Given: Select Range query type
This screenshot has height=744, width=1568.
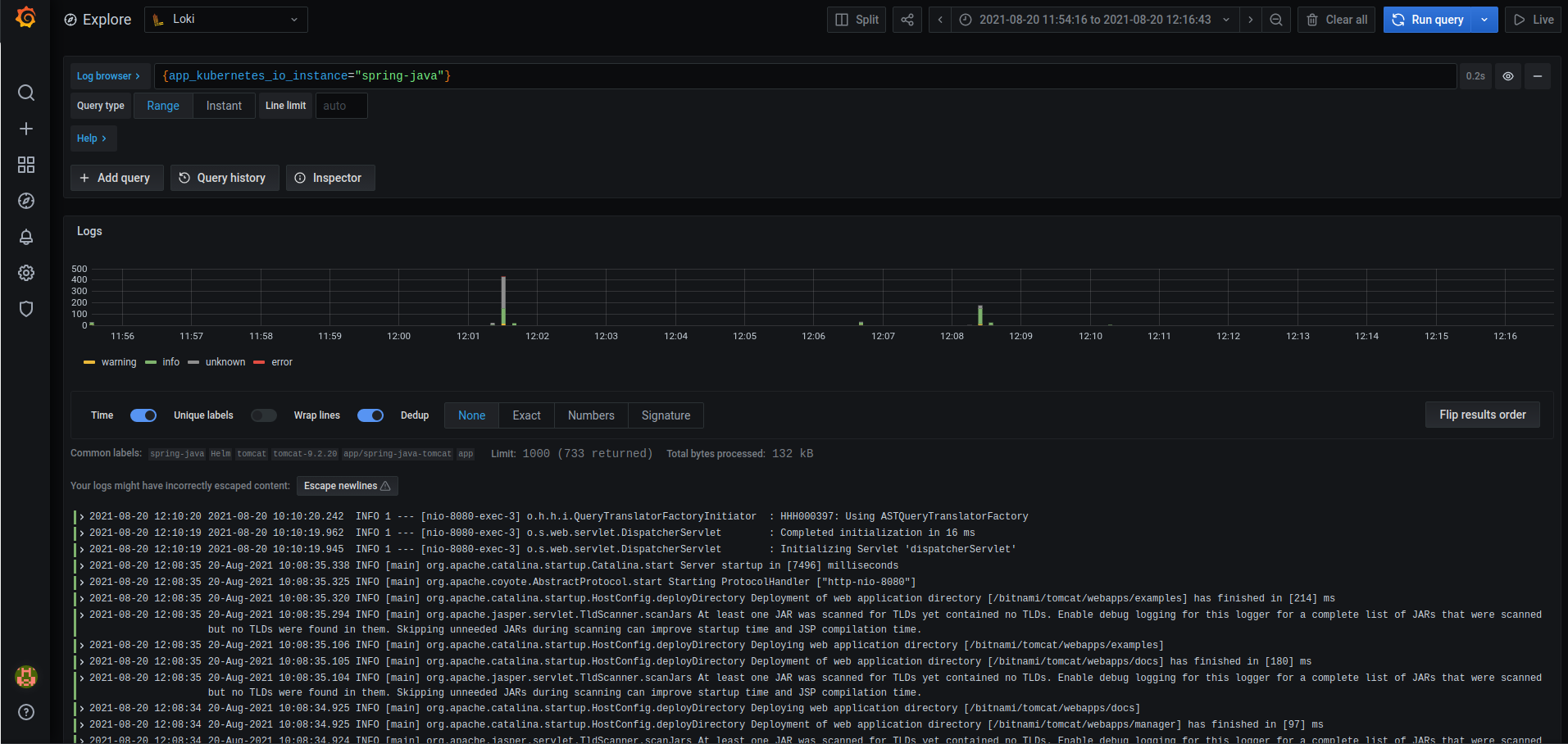Looking at the screenshot, I should tap(163, 106).
